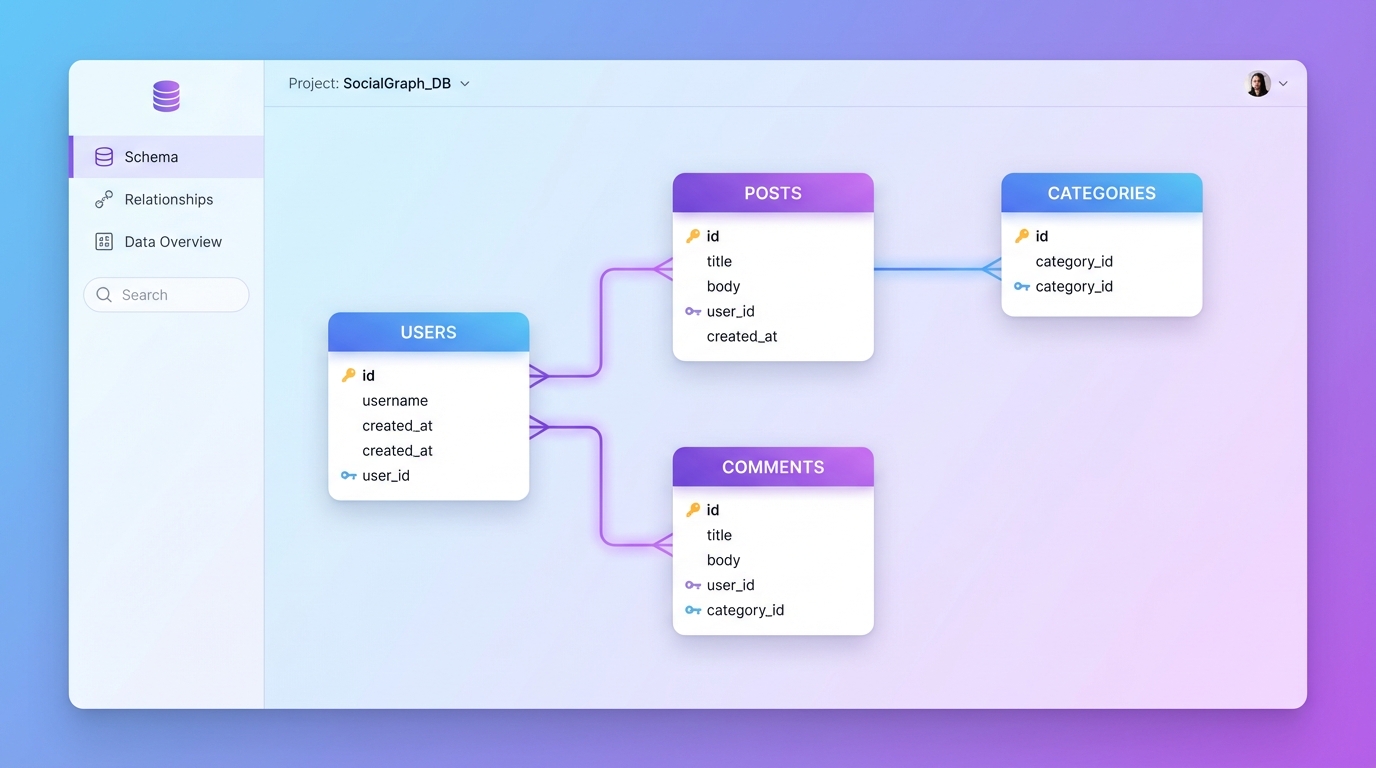The width and height of the screenshot is (1376, 768).
Task: Click the key icon next to COMMENTS id
Action: 694,509
